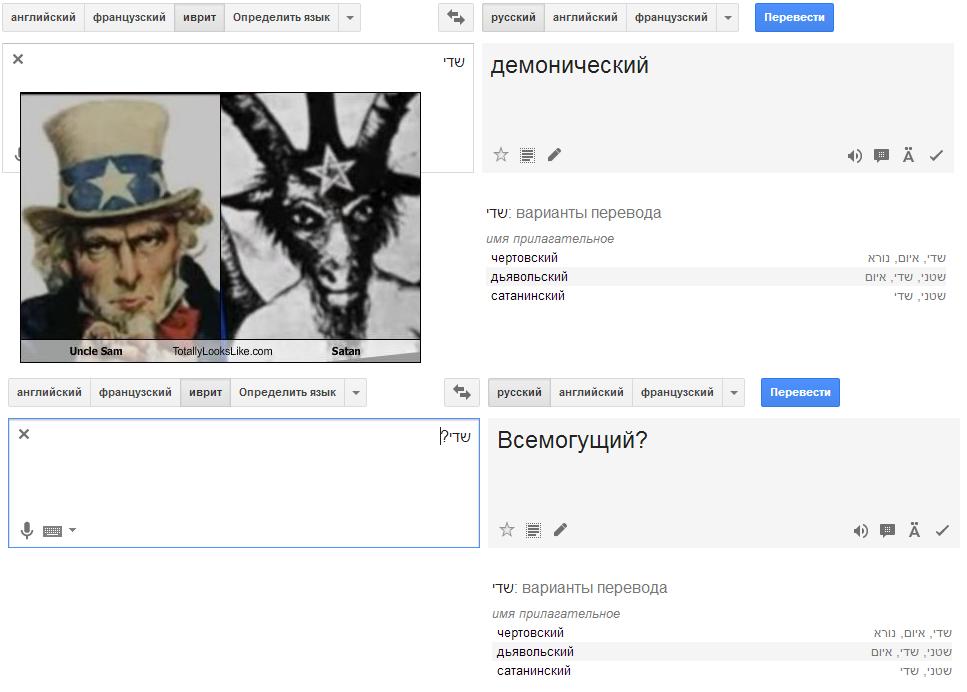
Task: Show transliteration of 'Всемогущий?' (Ä icon)
Action: (x=915, y=530)
